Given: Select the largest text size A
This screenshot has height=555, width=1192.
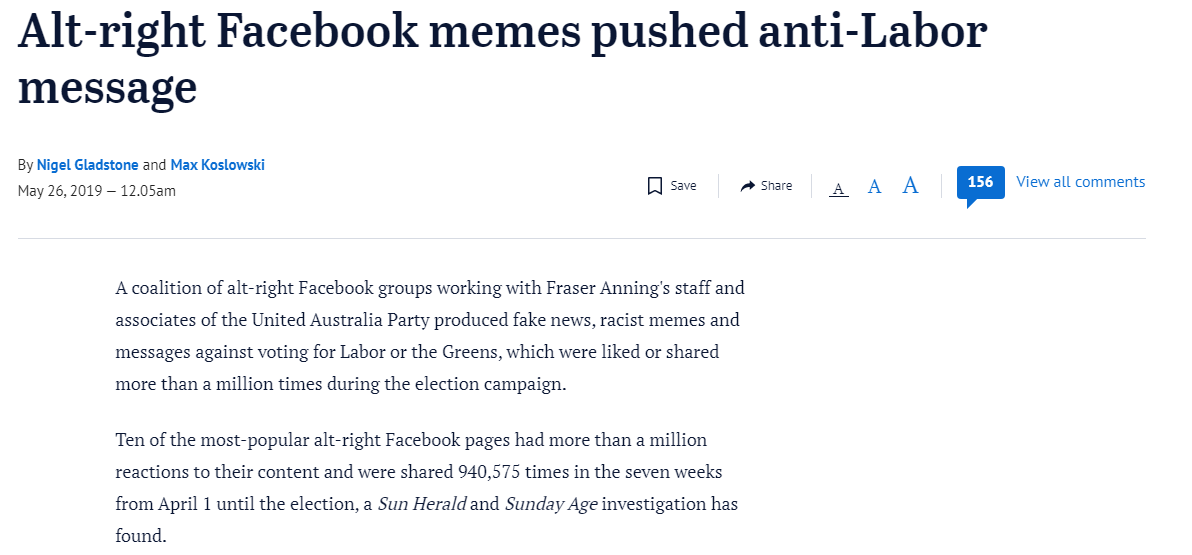Looking at the screenshot, I should pyautogui.click(x=910, y=185).
